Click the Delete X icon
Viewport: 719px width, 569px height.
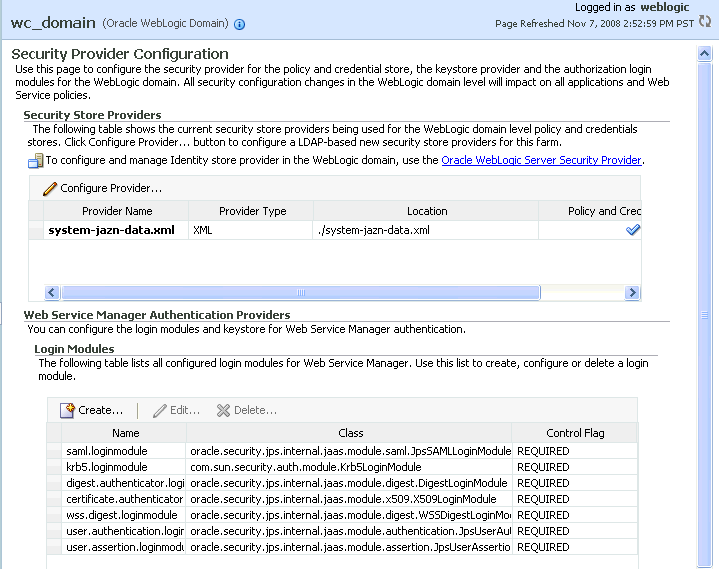coord(223,410)
